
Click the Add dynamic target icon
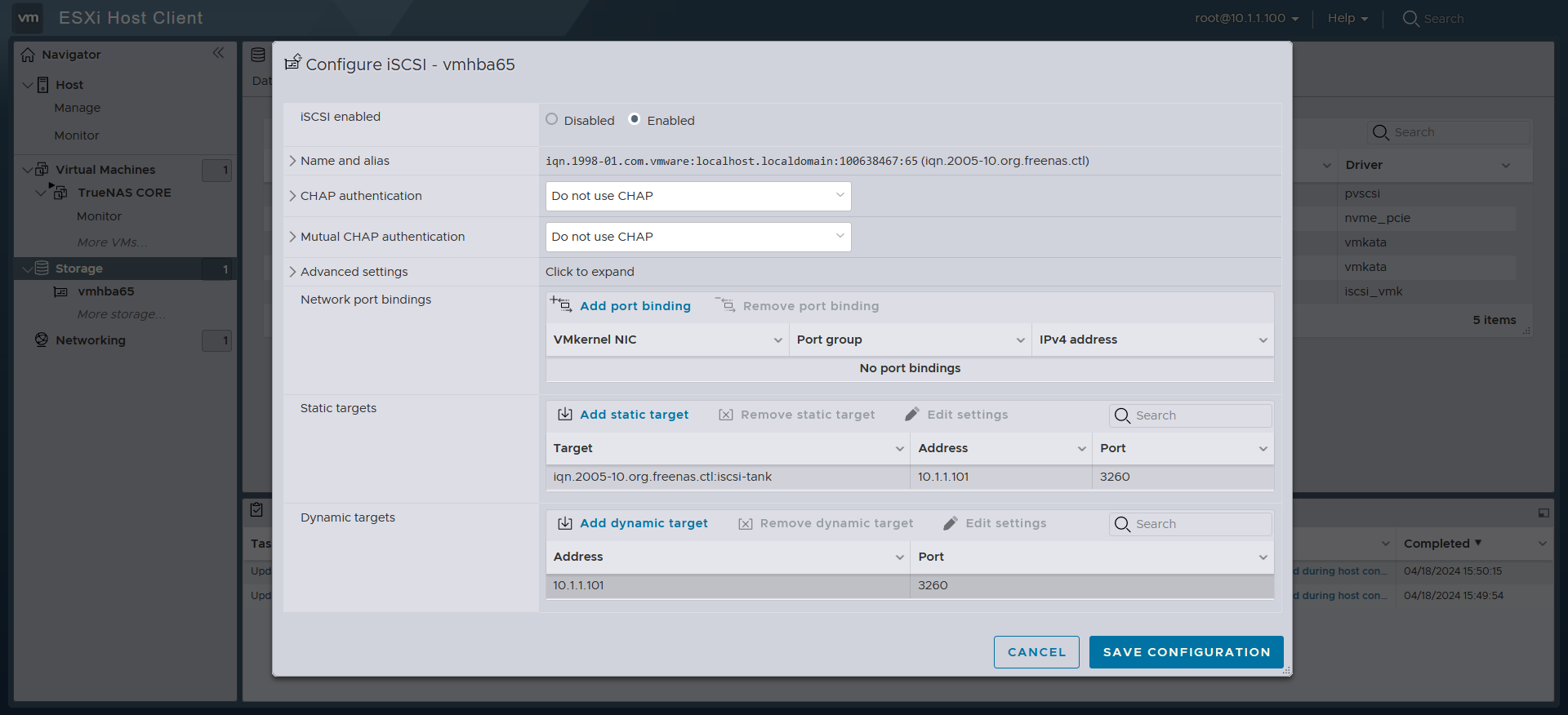click(x=564, y=522)
